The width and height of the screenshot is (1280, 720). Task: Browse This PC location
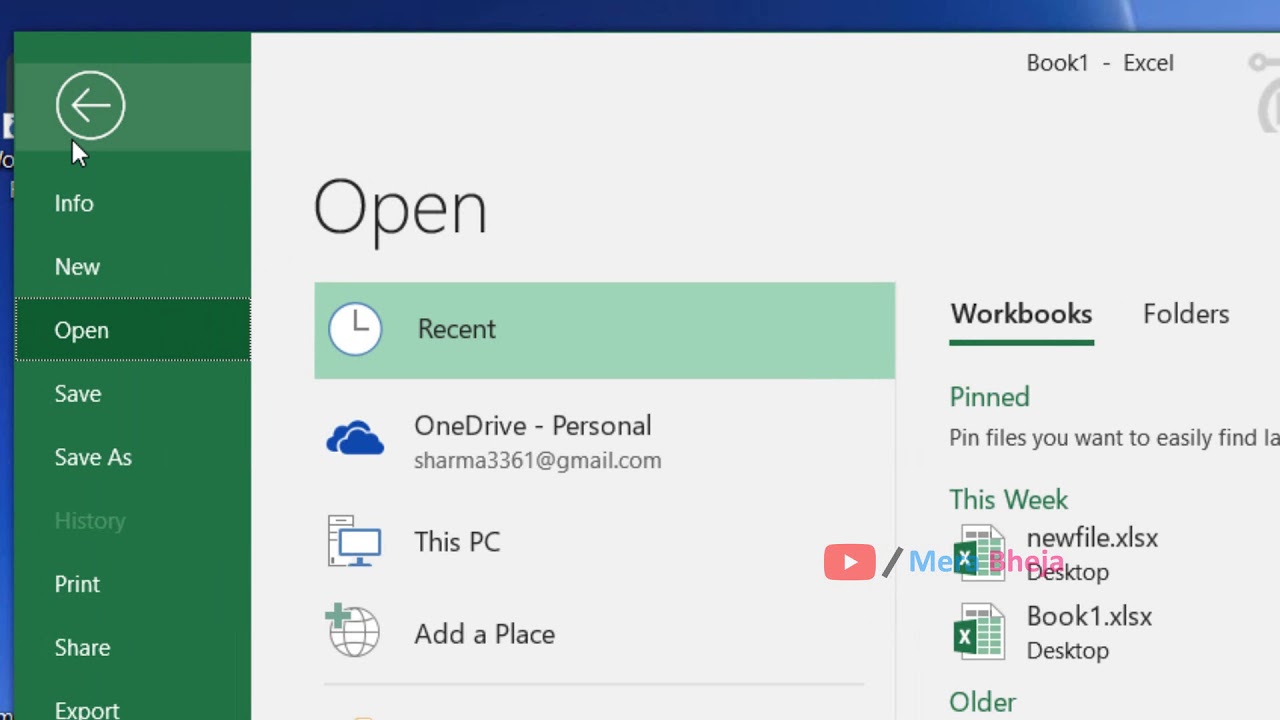pos(457,542)
